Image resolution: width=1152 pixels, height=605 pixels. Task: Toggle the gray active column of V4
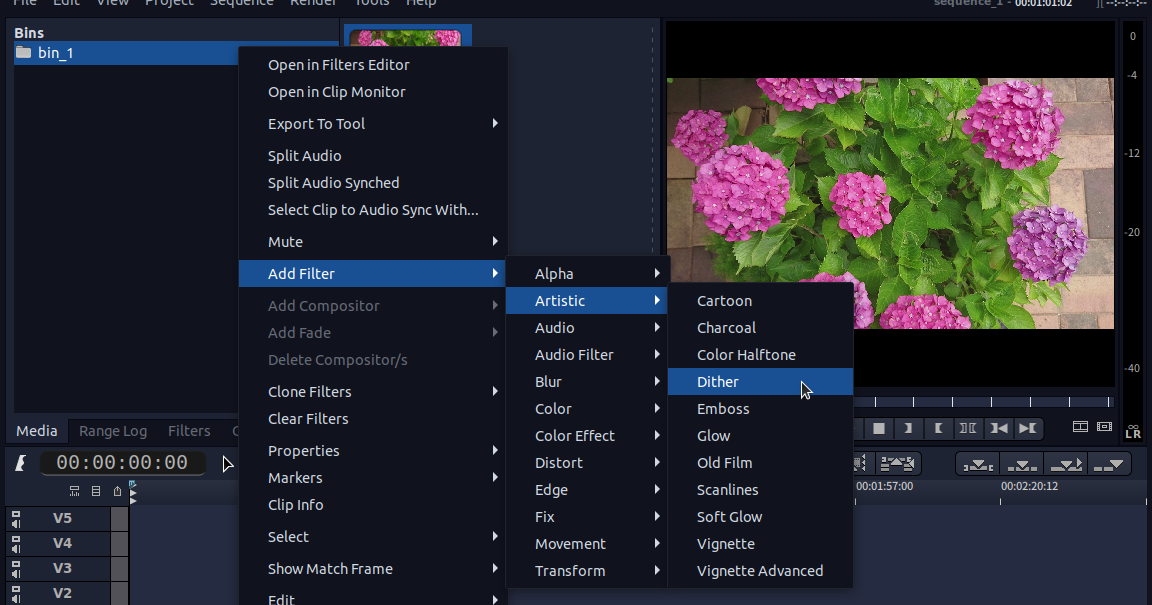coord(119,543)
